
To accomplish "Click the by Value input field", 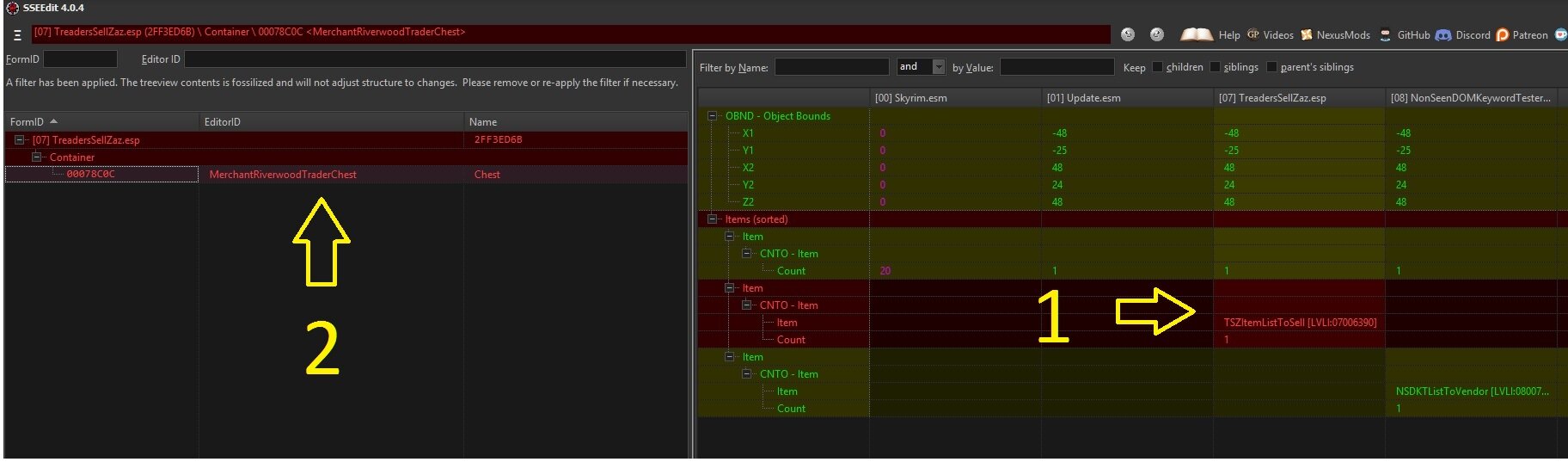I will click(x=1057, y=67).
